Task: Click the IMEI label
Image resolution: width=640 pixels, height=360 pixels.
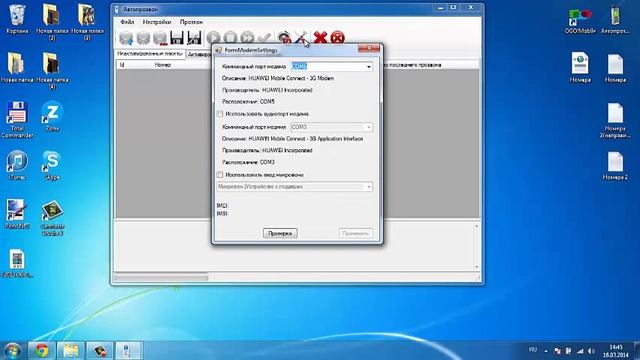Action: point(222,206)
